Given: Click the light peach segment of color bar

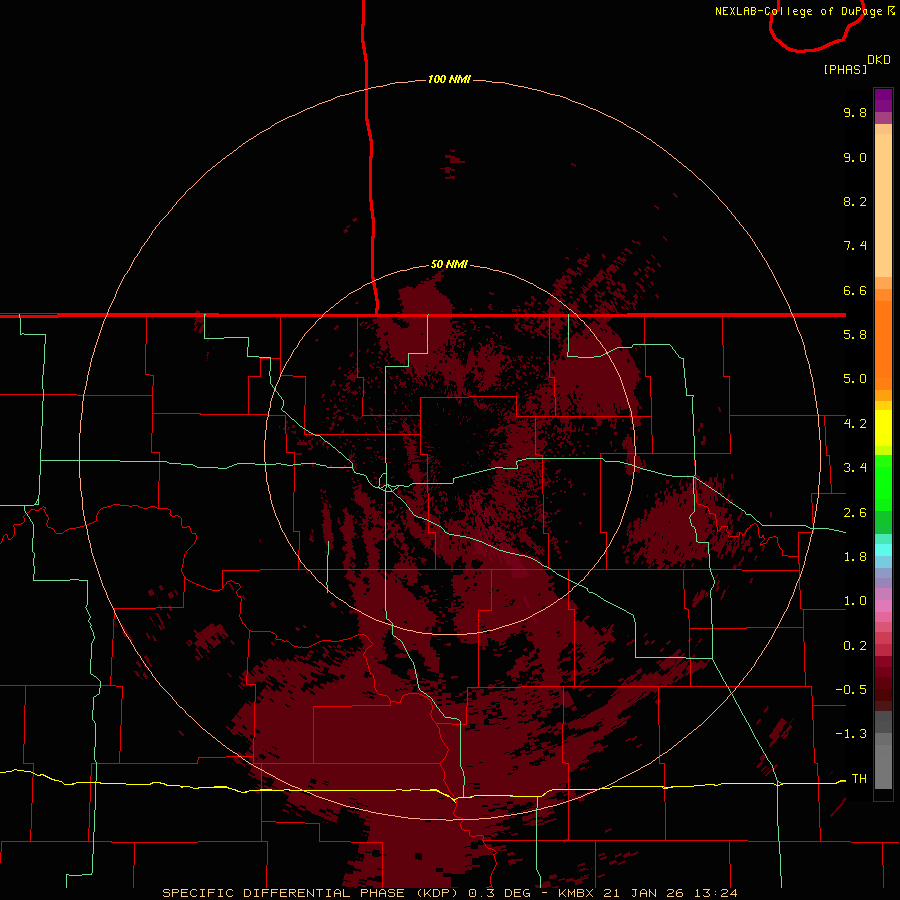Looking at the screenshot, I should point(883,205).
